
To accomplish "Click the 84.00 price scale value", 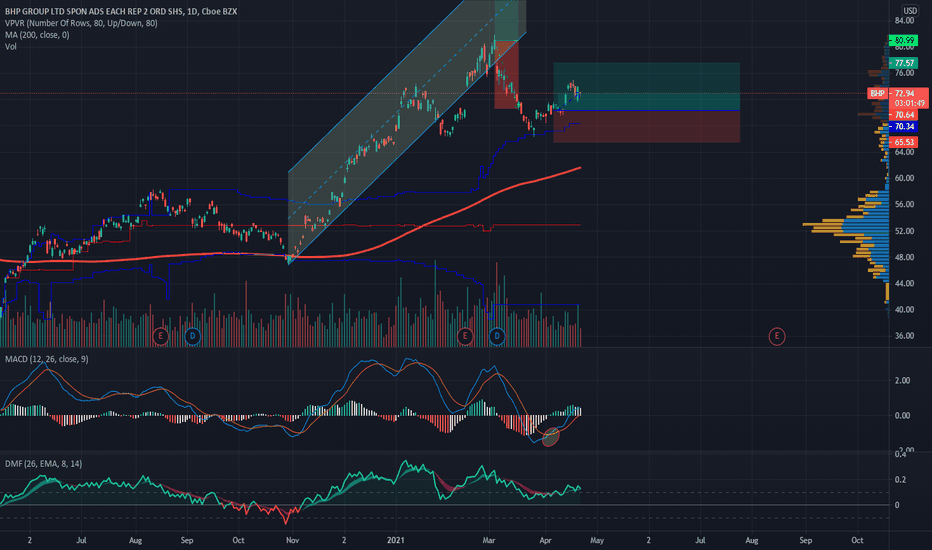I will click(904, 21).
